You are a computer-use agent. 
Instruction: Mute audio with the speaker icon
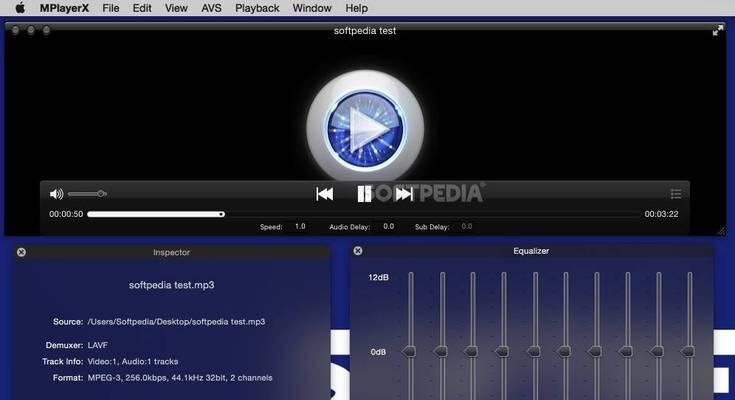(x=56, y=194)
